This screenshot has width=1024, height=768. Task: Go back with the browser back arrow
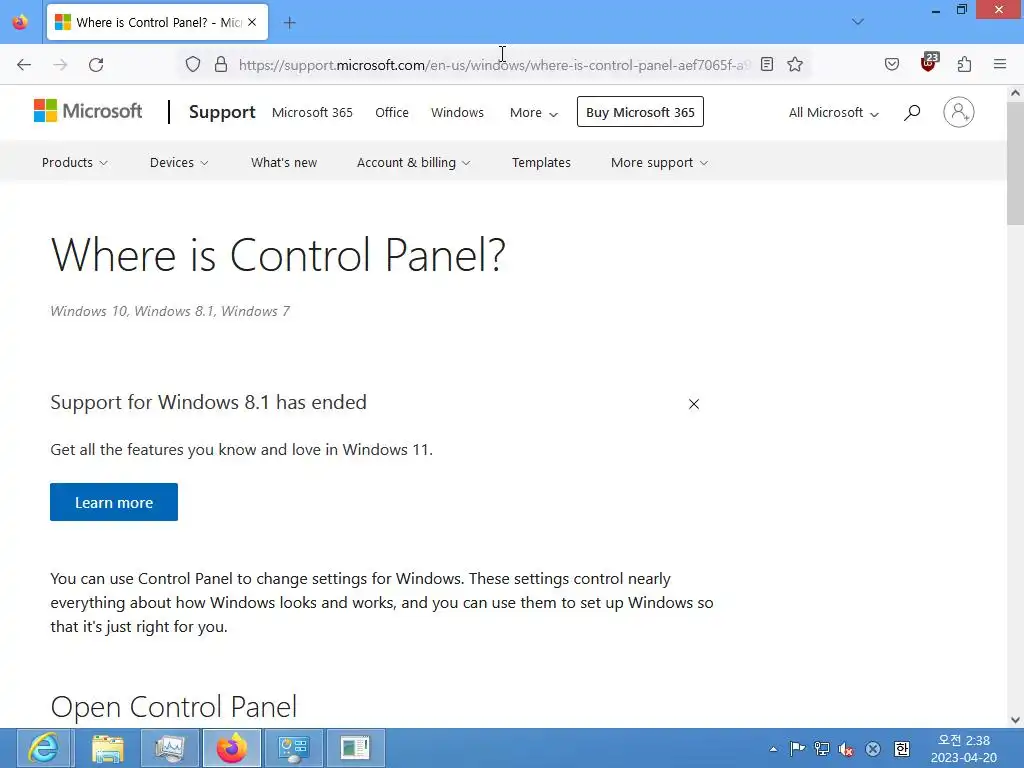24,65
